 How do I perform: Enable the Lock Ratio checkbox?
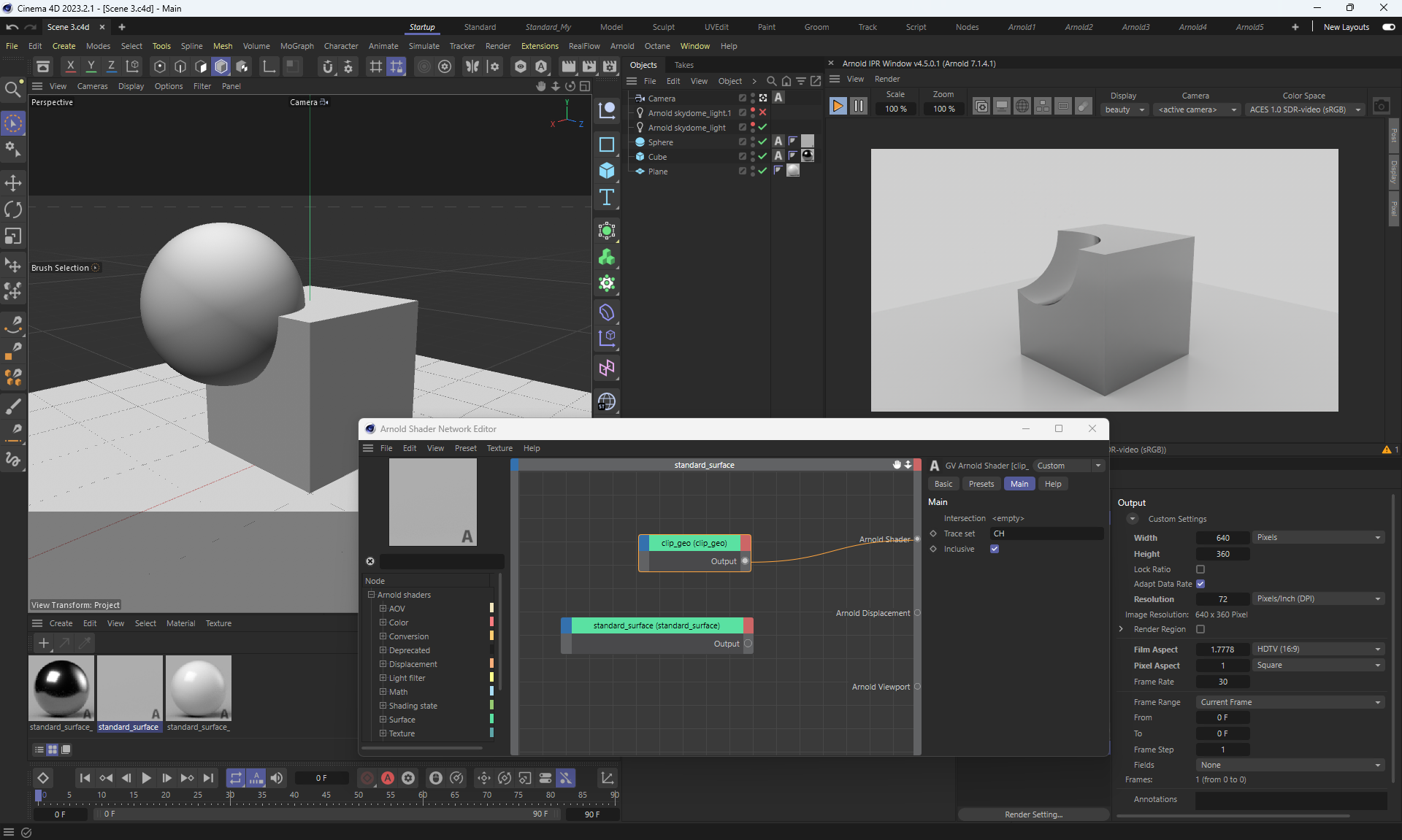tap(1200, 569)
